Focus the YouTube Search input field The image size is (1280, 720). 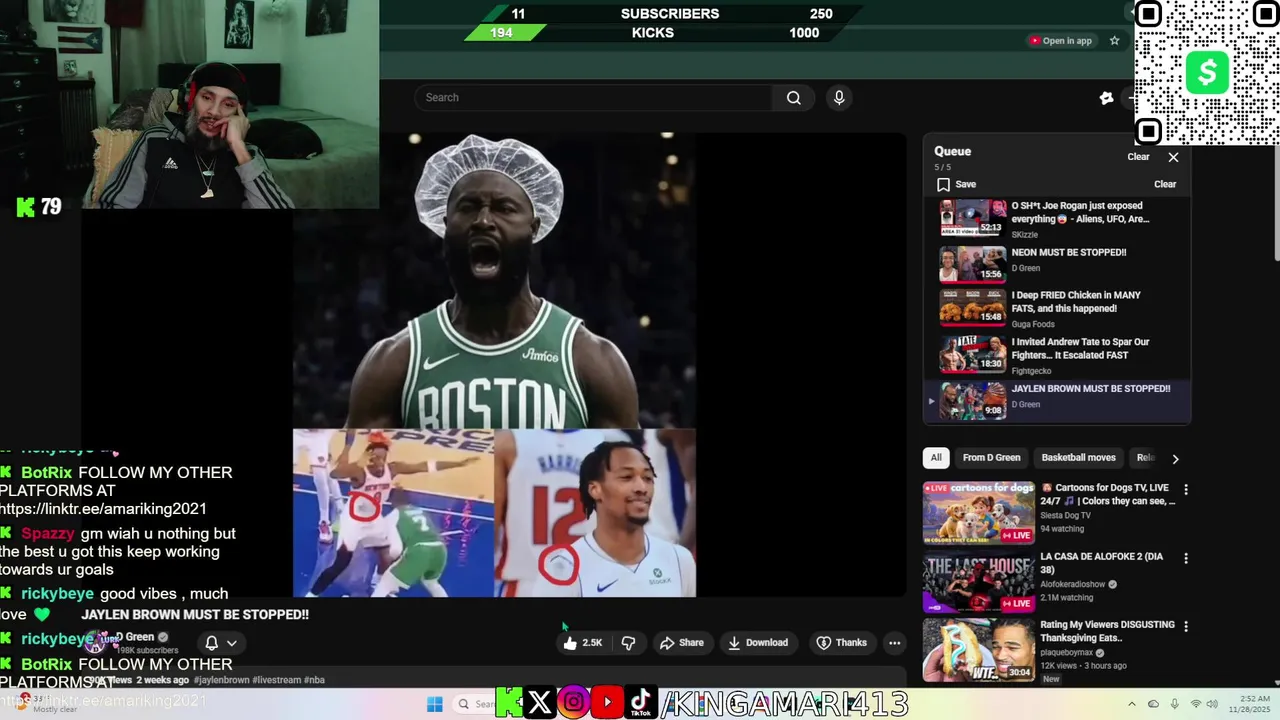tap(595, 97)
